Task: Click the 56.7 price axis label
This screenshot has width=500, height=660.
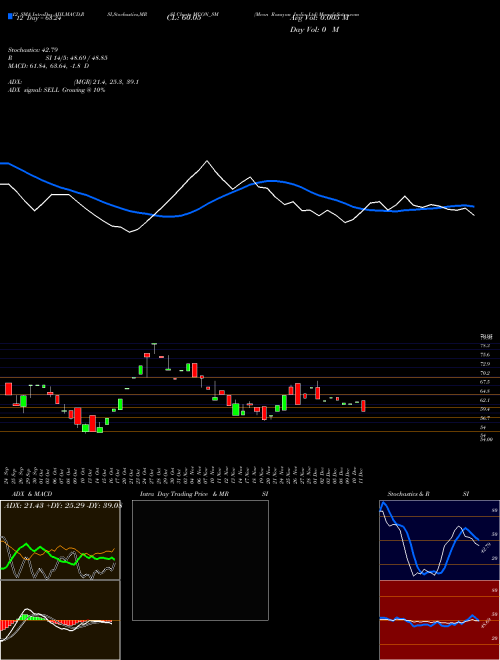Action: [485, 418]
